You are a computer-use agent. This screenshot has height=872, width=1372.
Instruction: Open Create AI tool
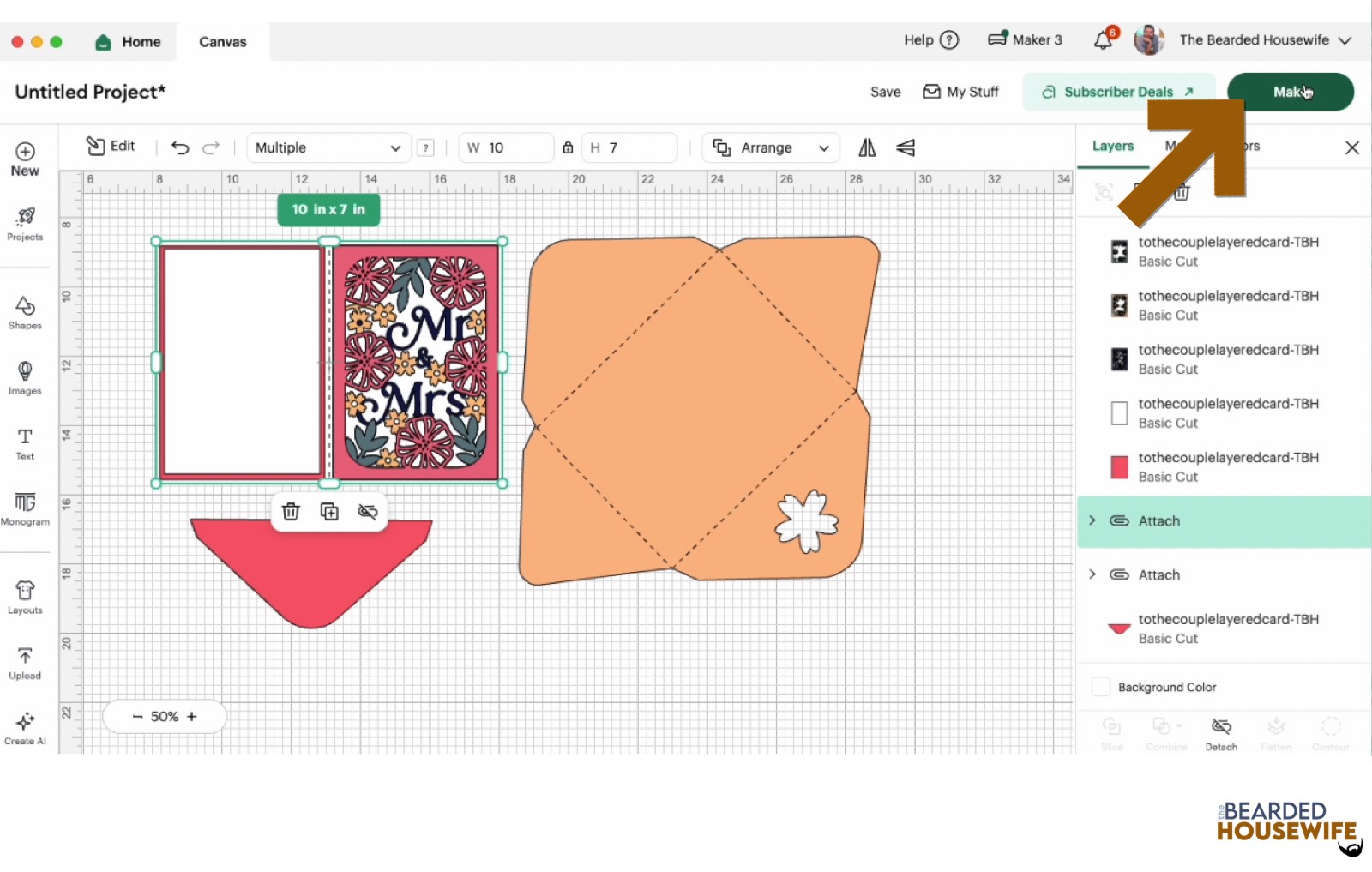(25, 728)
